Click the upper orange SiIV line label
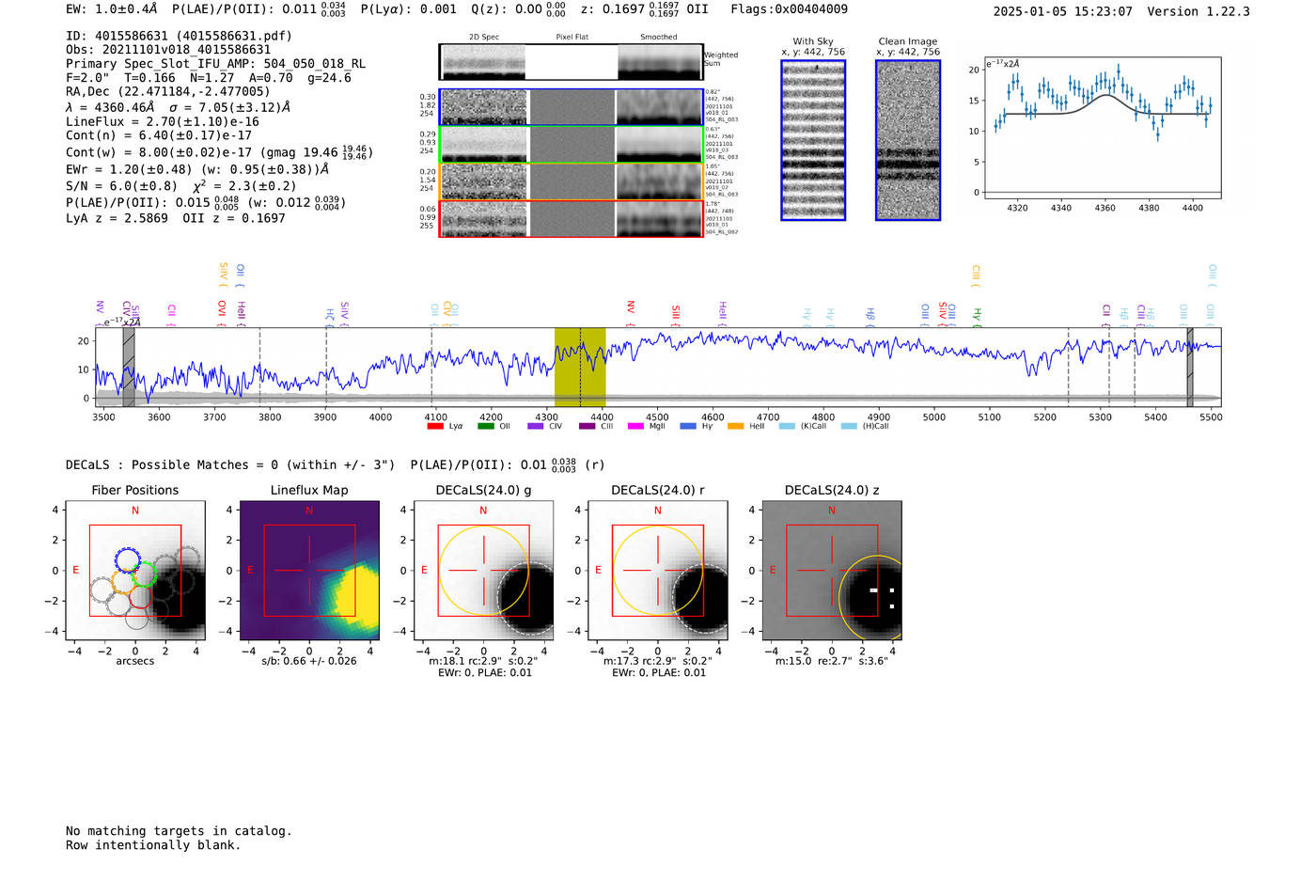Screen dimensions: 1316x896 223,274
